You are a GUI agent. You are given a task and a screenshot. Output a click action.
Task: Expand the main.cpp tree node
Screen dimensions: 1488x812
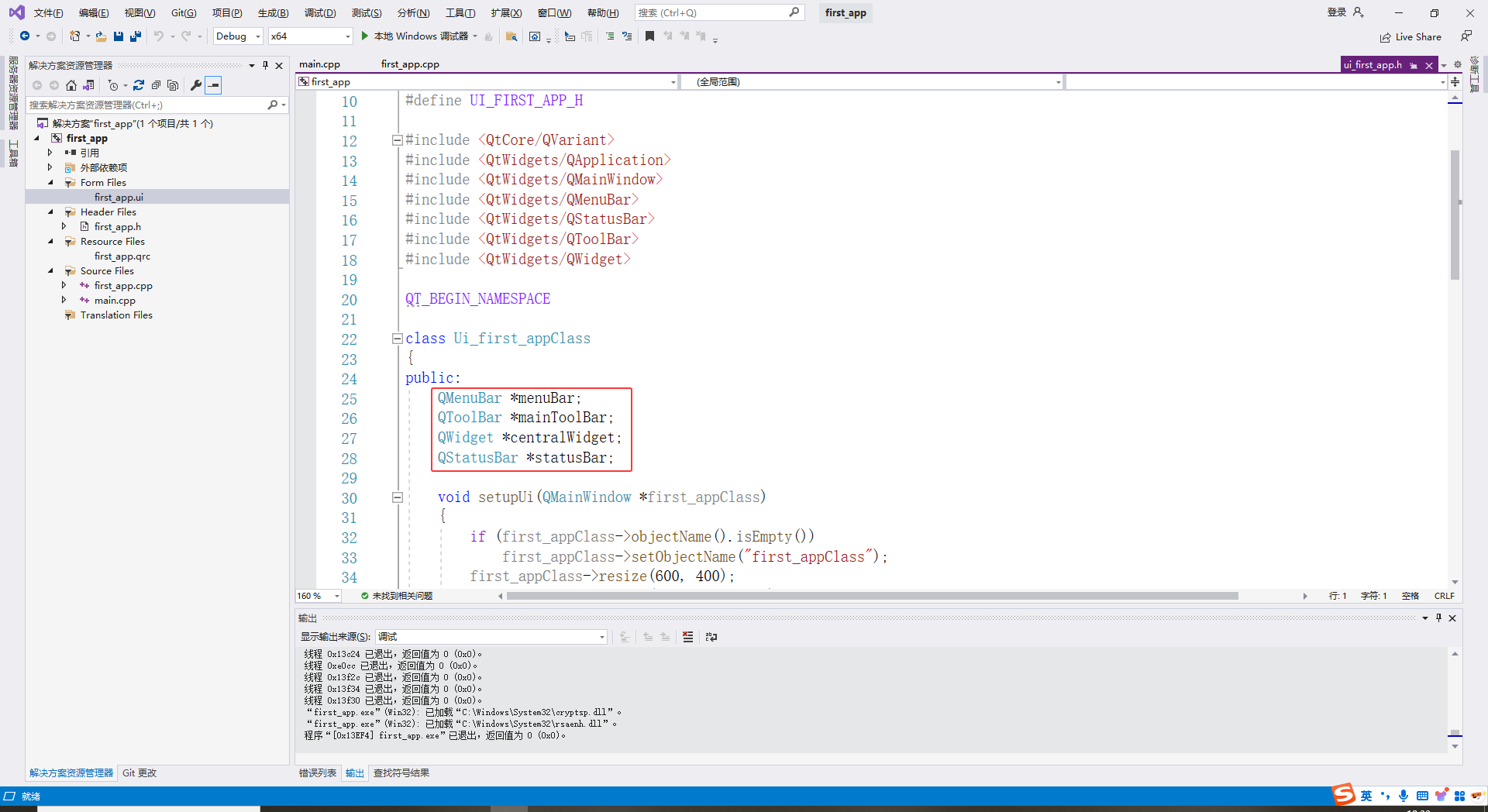(64, 300)
